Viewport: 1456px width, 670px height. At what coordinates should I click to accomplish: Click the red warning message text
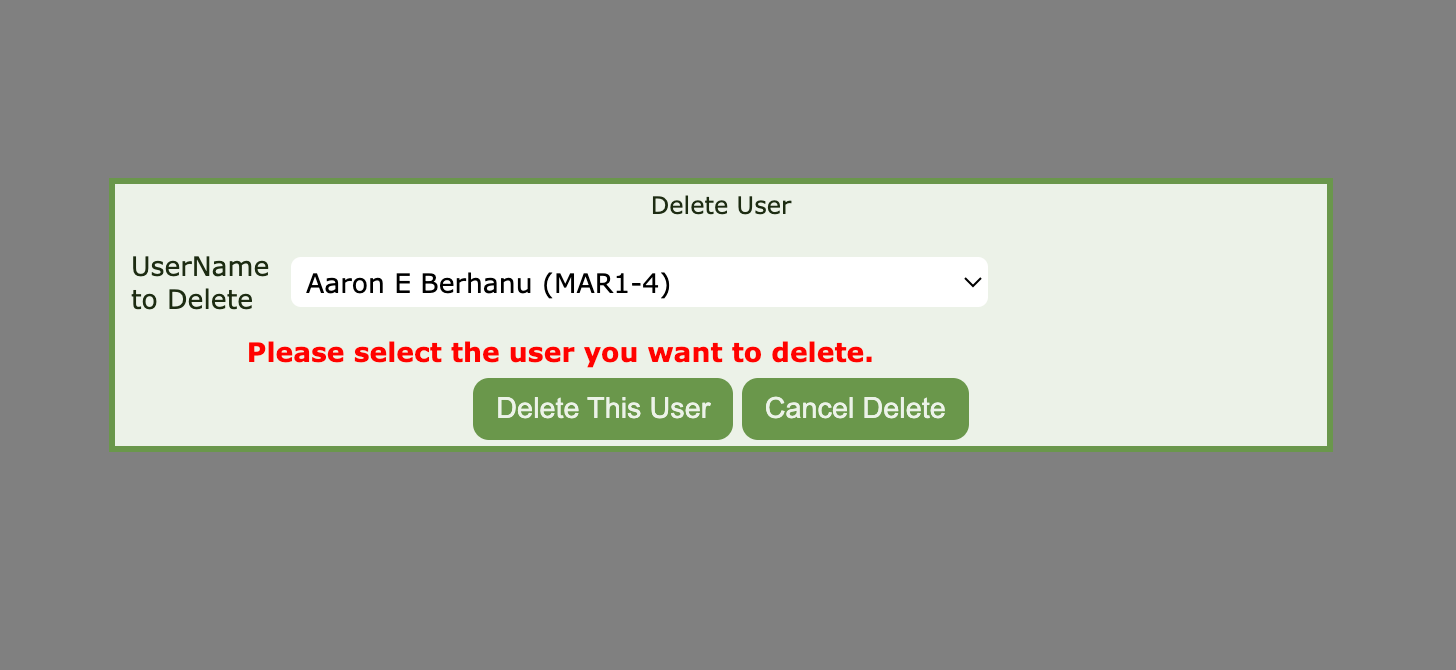click(560, 353)
